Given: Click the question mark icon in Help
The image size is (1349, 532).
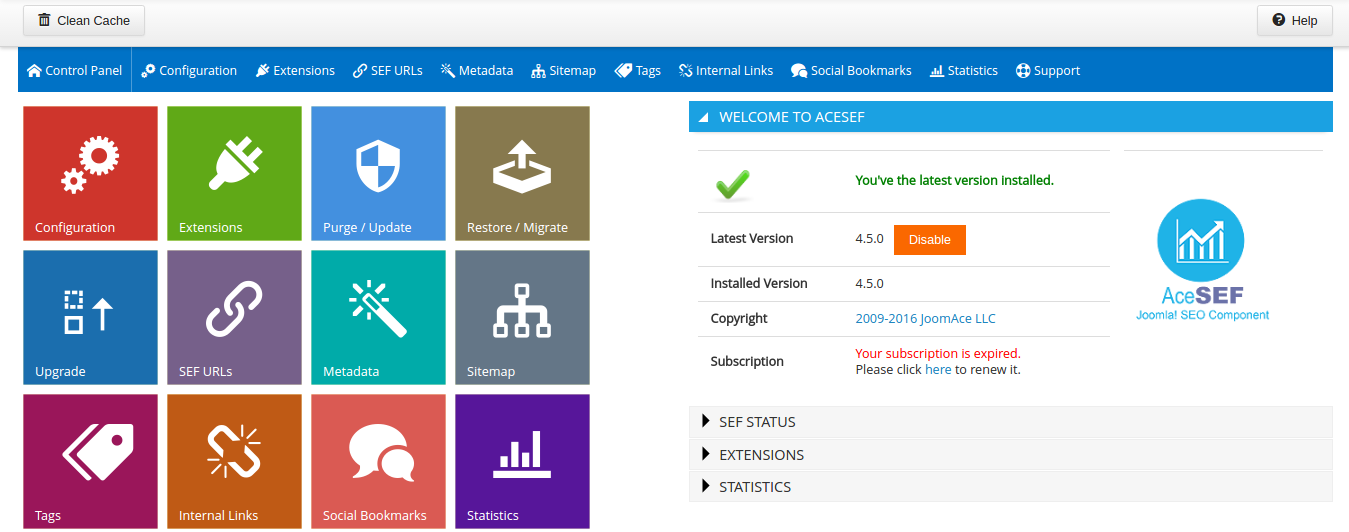Looking at the screenshot, I should [x=1278, y=20].
